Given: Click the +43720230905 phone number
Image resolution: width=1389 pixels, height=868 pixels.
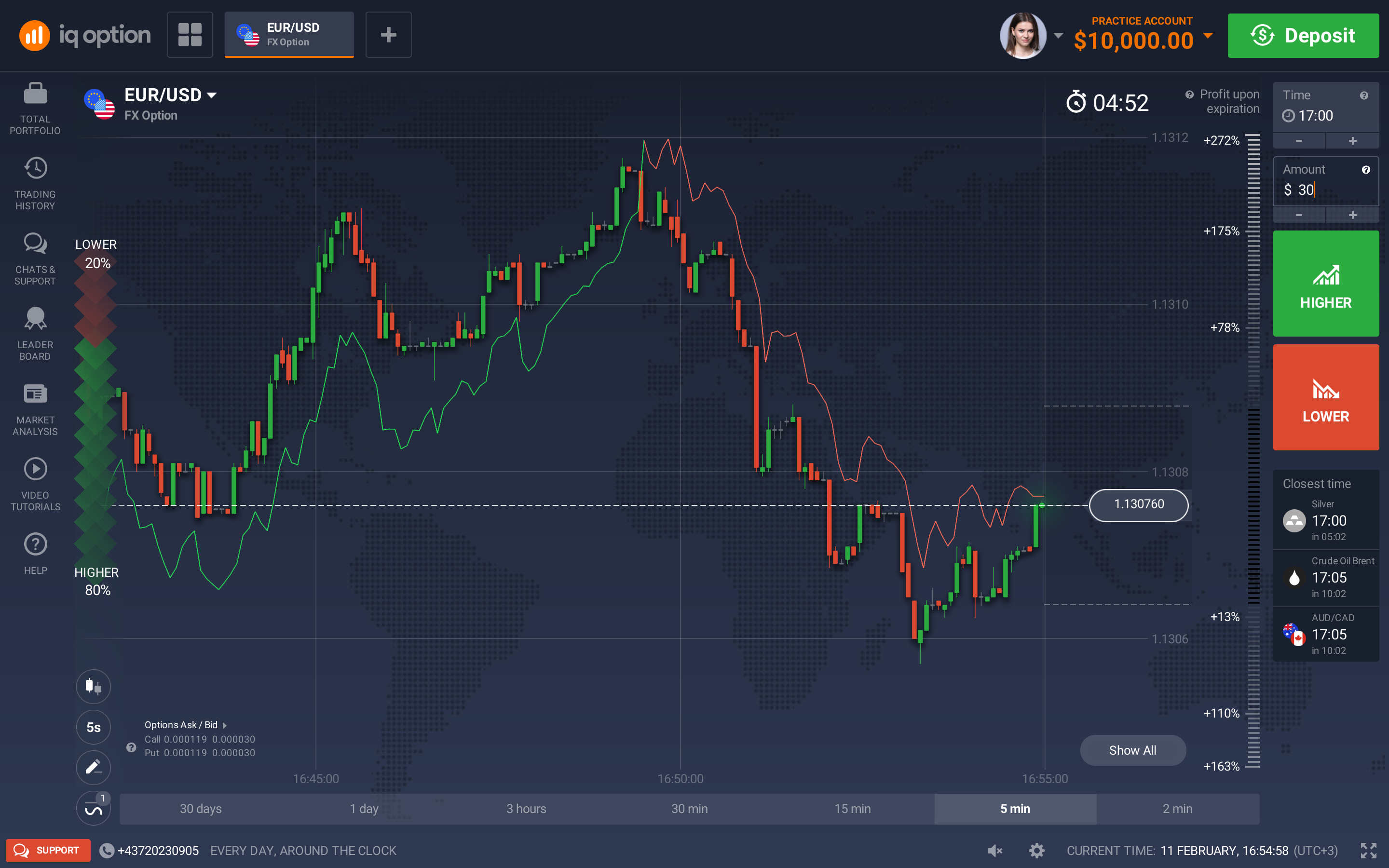Looking at the screenshot, I should tap(158, 851).
